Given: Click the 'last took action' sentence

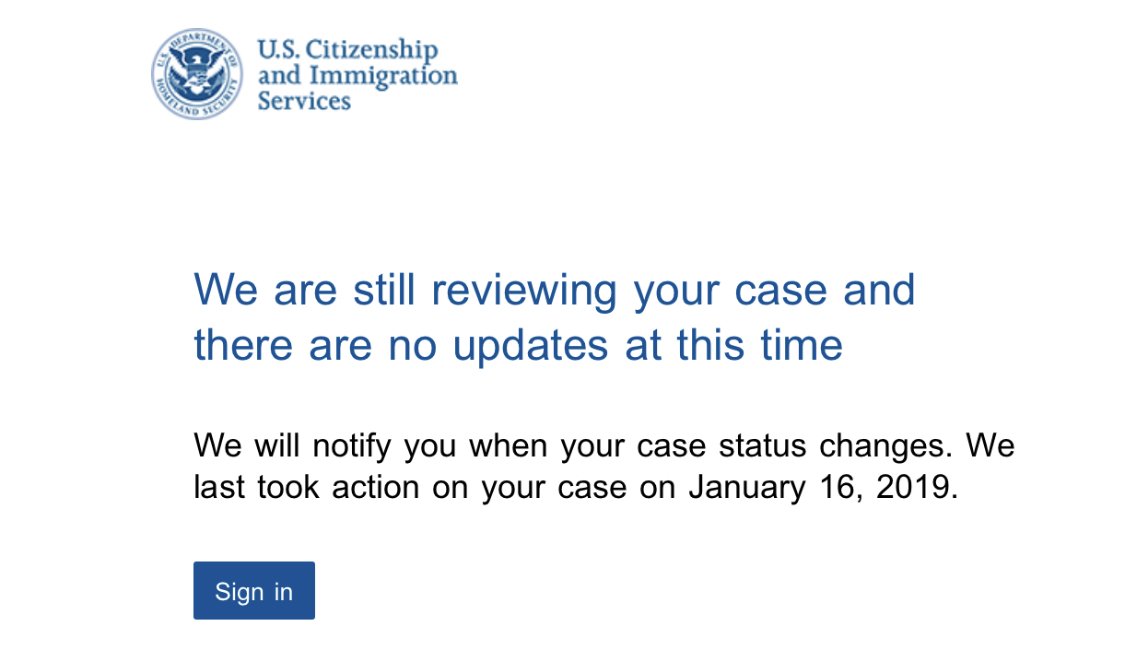Looking at the screenshot, I should 576,487.
